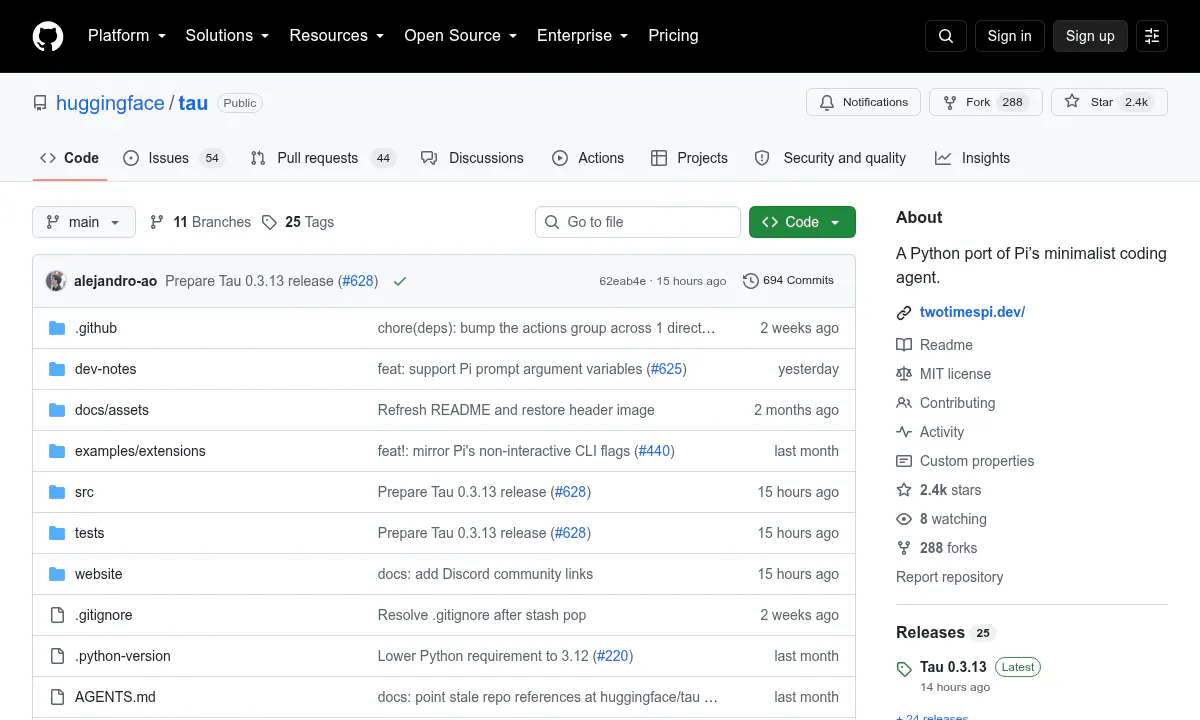The width and height of the screenshot is (1200, 720).
Task: Select the Code tab
Action: [70, 158]
